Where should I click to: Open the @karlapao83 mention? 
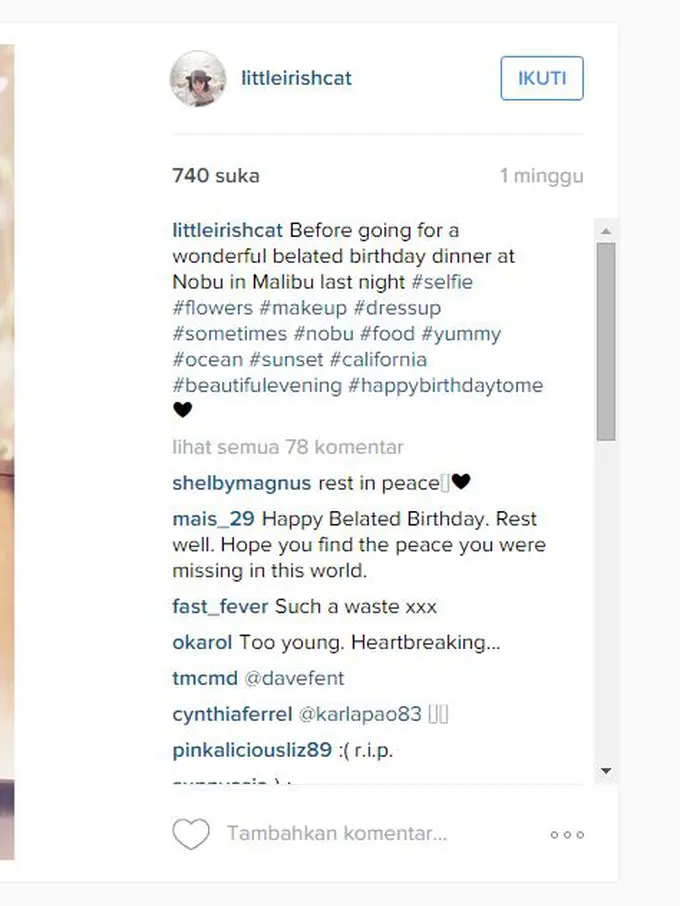click(360, 714)
